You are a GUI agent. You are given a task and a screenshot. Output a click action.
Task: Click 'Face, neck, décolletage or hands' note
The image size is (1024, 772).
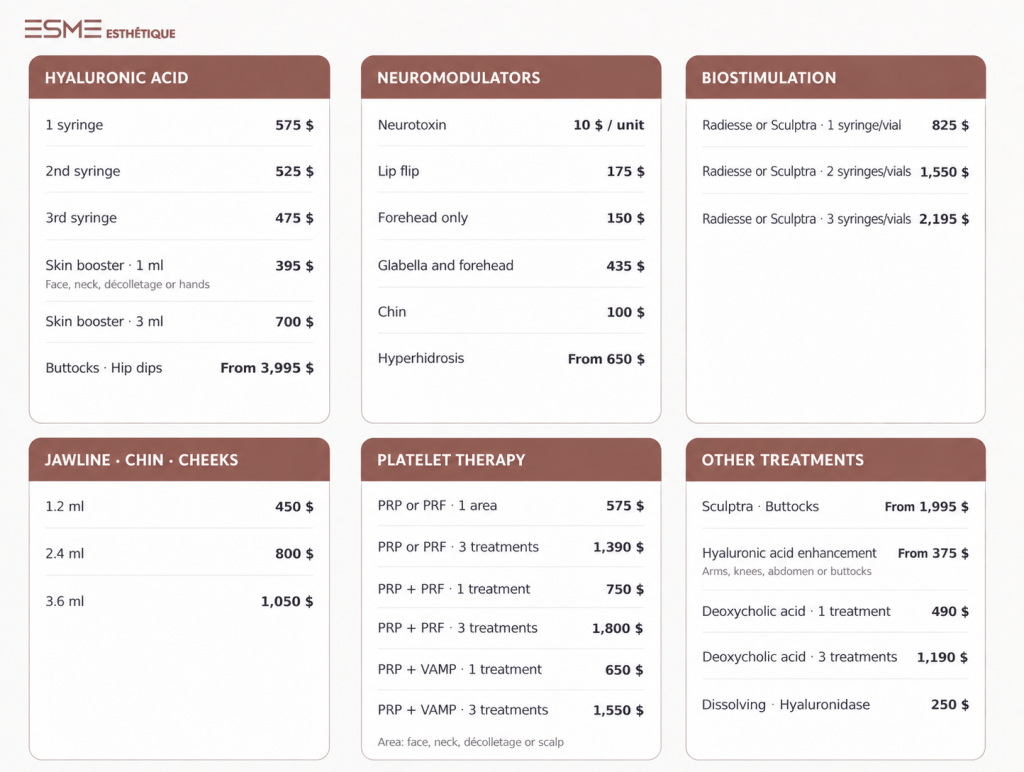point(127,284)
